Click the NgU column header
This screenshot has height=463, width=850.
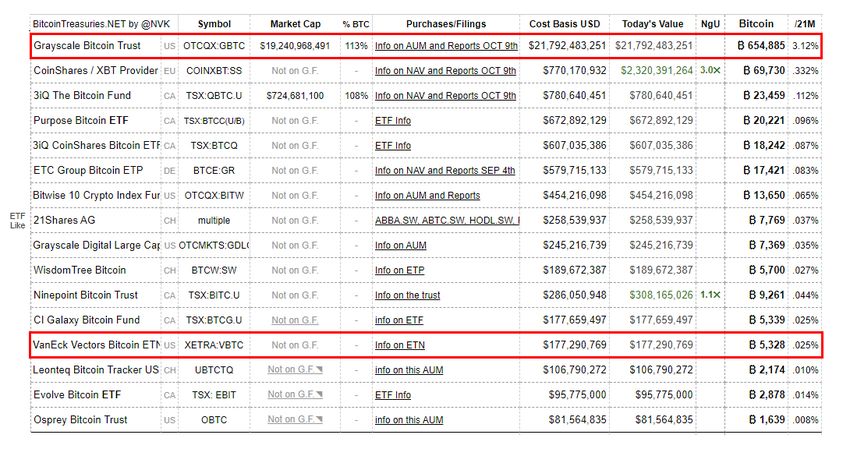pyautogui.click(x=710, y=24)
